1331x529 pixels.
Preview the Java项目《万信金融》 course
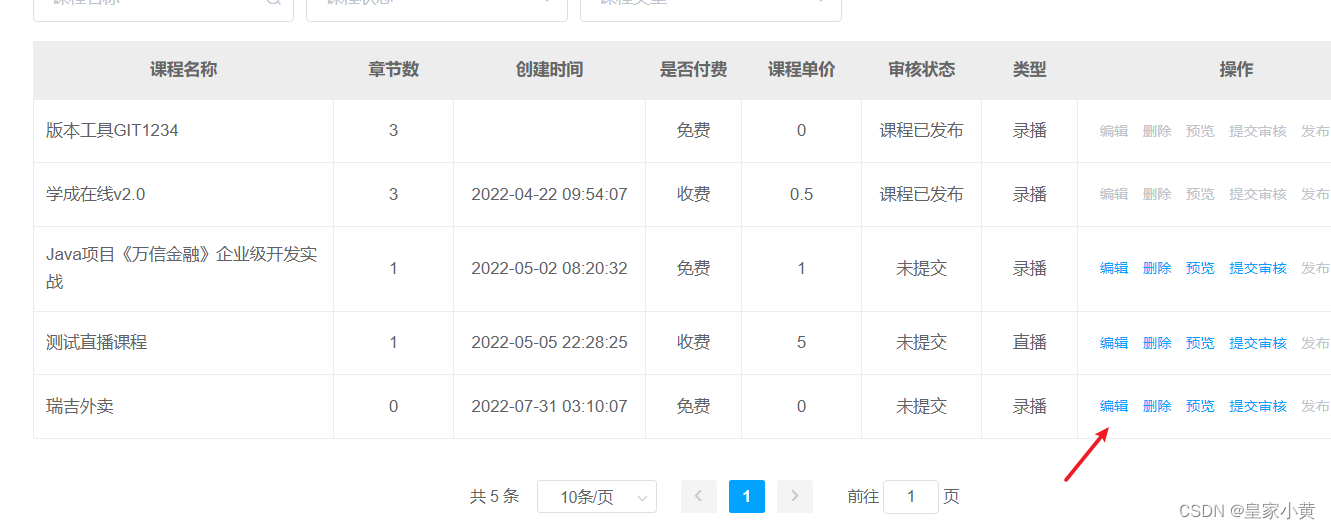1200,268
